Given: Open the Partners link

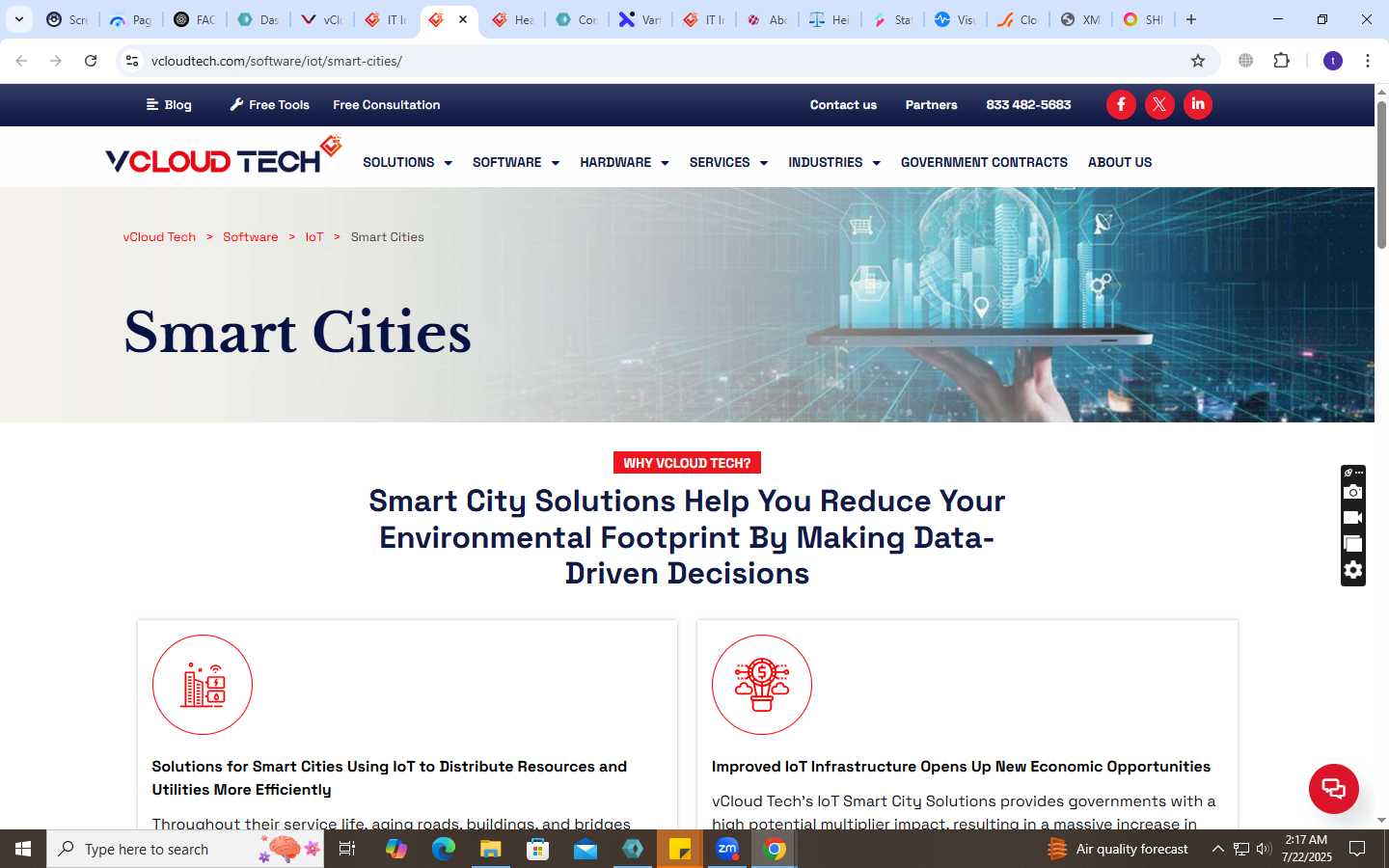Looking at the screenshot, I should click(931, 104).
